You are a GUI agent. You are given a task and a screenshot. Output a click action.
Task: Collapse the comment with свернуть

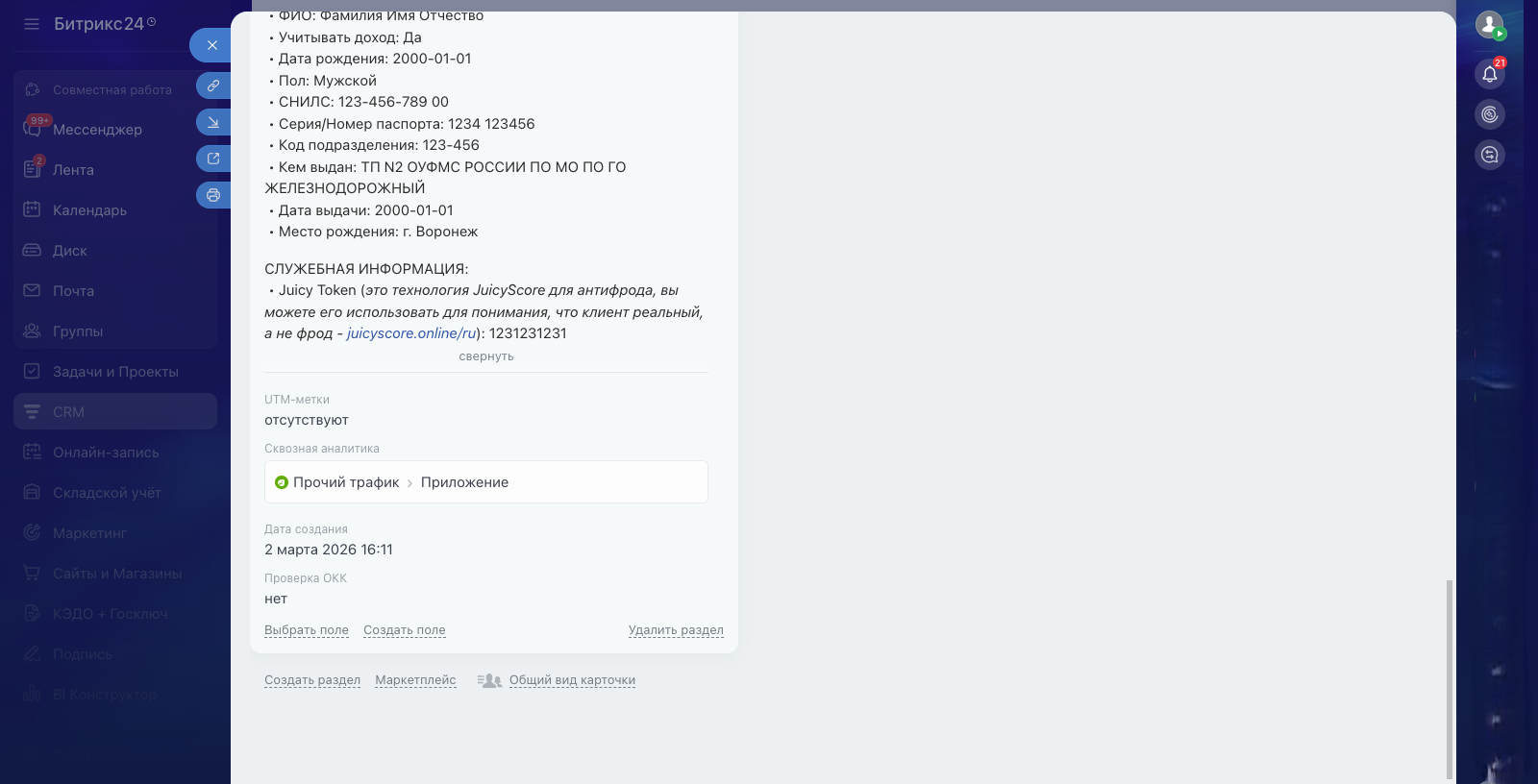[x=485, y=356]
